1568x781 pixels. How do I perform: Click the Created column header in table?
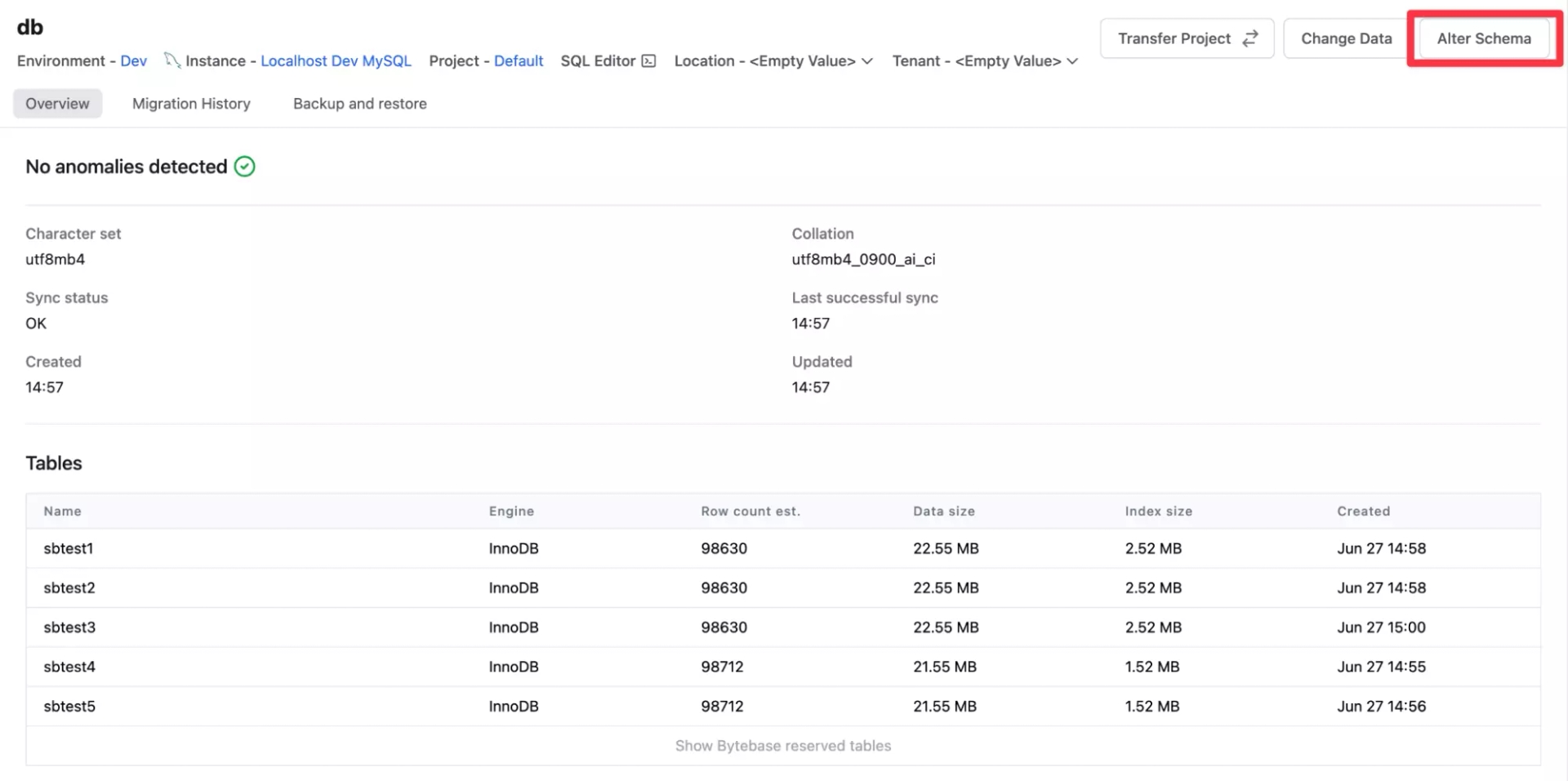tap(1363, 511)
